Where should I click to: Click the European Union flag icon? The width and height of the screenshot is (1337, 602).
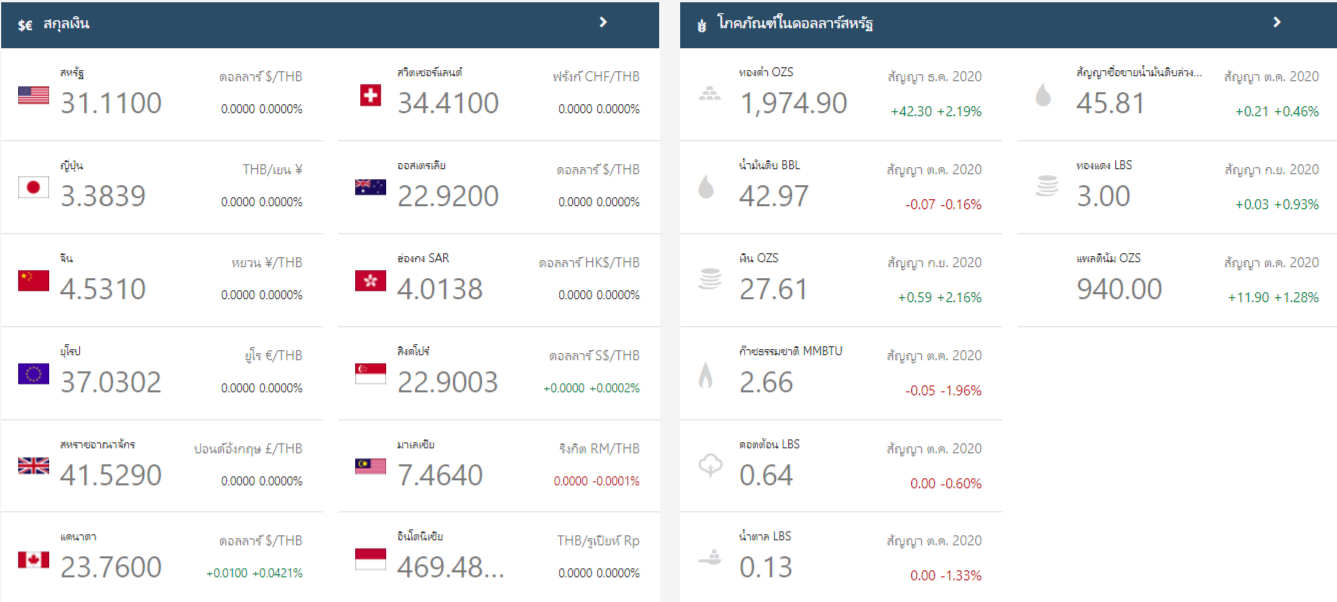click(x=33, y=374)
